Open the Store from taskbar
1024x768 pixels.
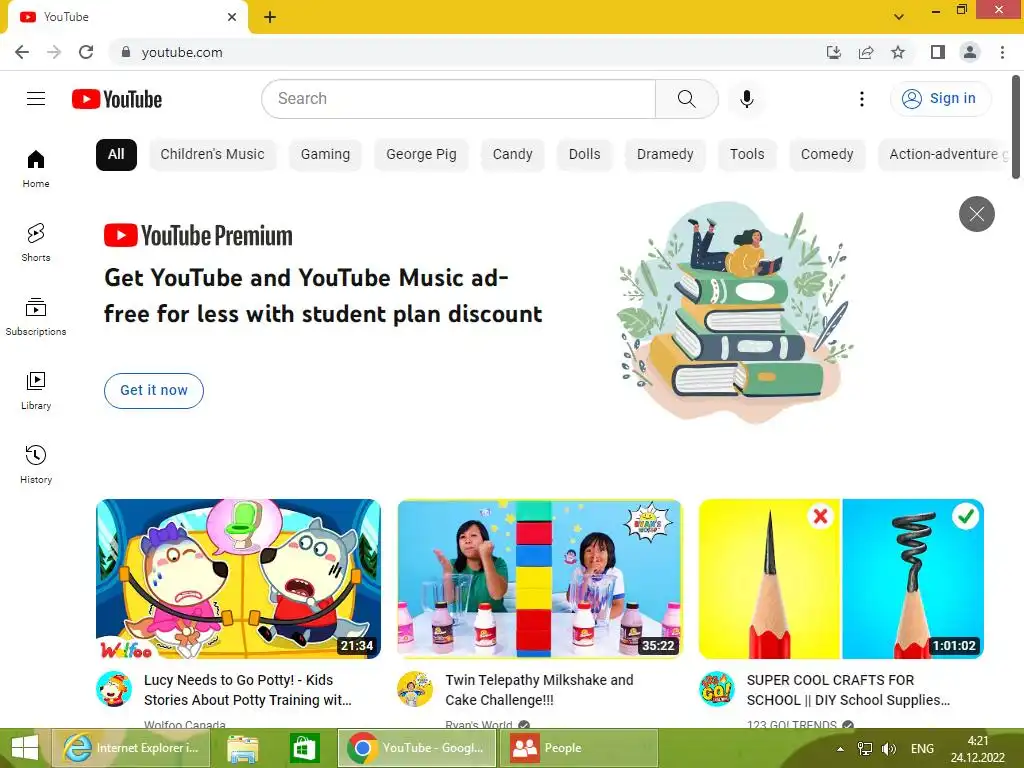[x=304, y=748]
